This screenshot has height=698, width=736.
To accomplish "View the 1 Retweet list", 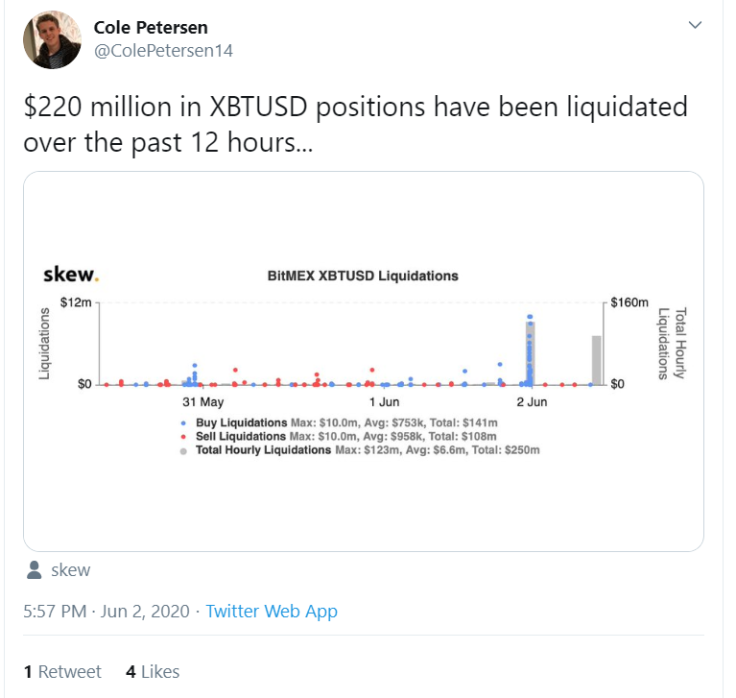I will click(62, 672).
